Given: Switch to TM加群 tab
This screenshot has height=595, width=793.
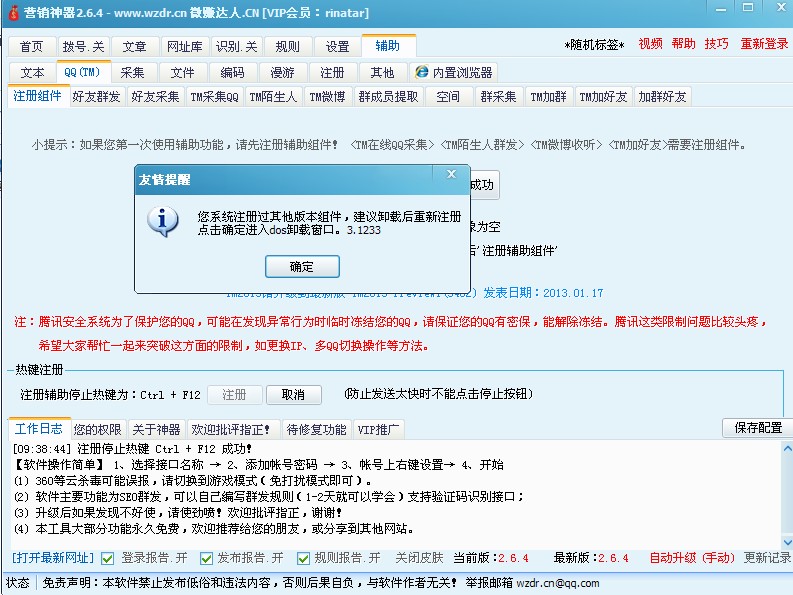Looking at the screenshot, I should [548, 96].
